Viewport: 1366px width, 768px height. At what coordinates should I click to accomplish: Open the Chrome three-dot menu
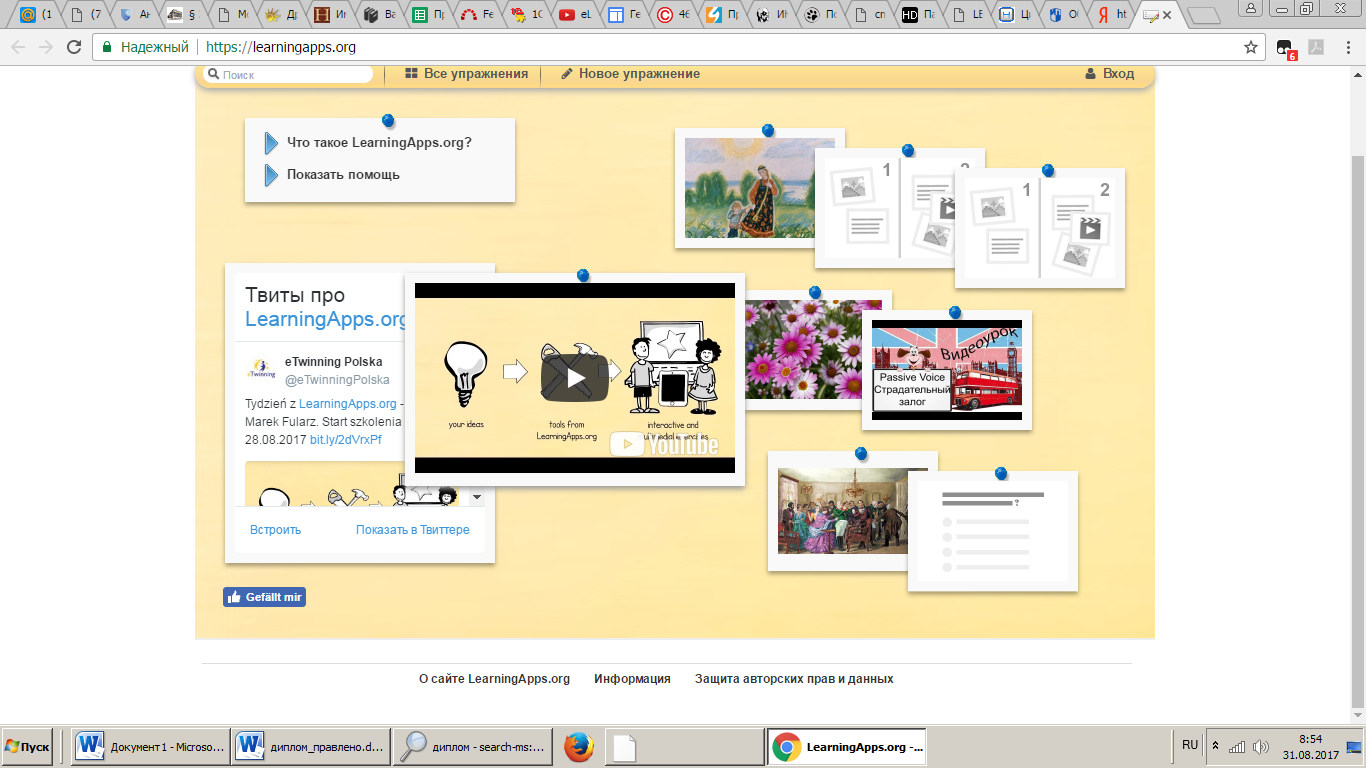tap(1346, 47)
